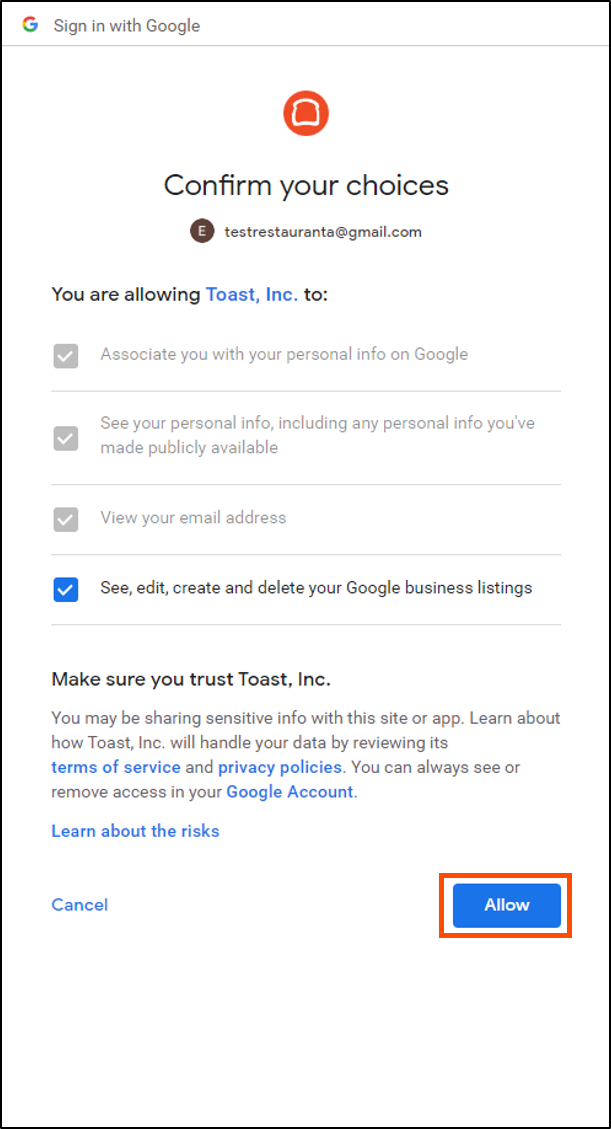The width and height of the screenshot is (611, 1129).
Task: Open the terms of service link
Action: click(116, 767)
